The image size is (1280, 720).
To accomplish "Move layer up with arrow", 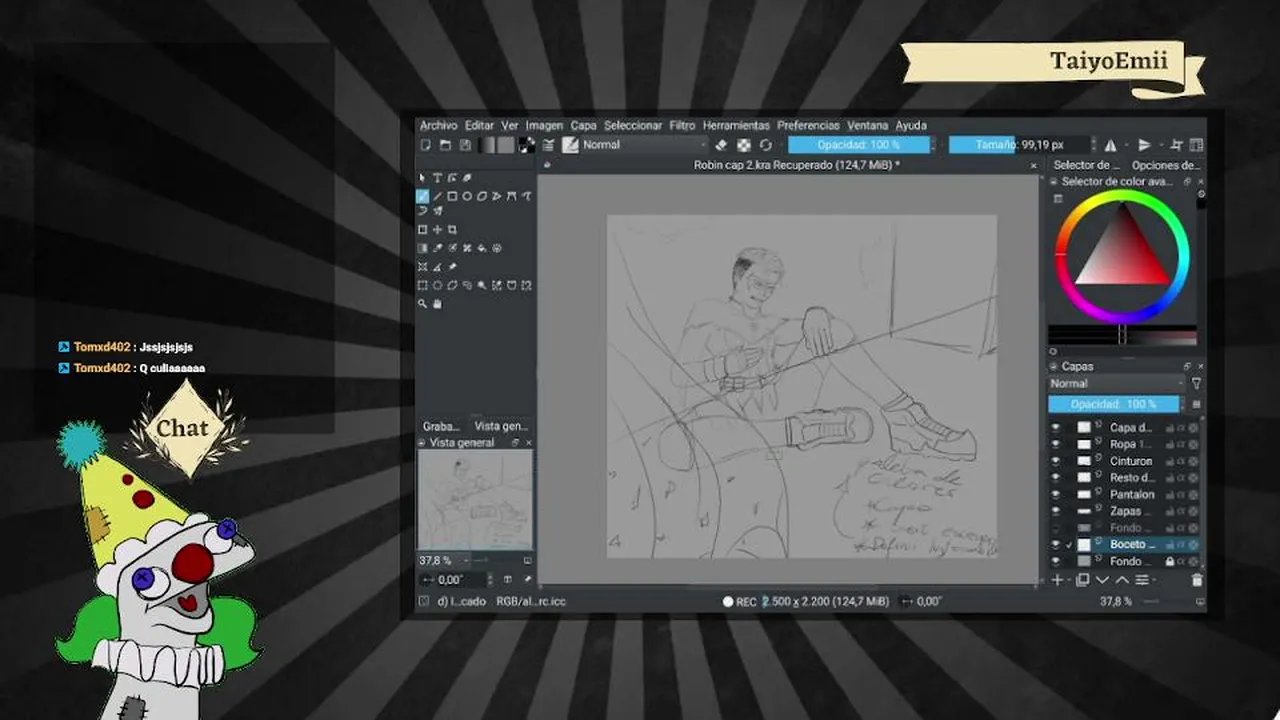I will (1122, 580).
